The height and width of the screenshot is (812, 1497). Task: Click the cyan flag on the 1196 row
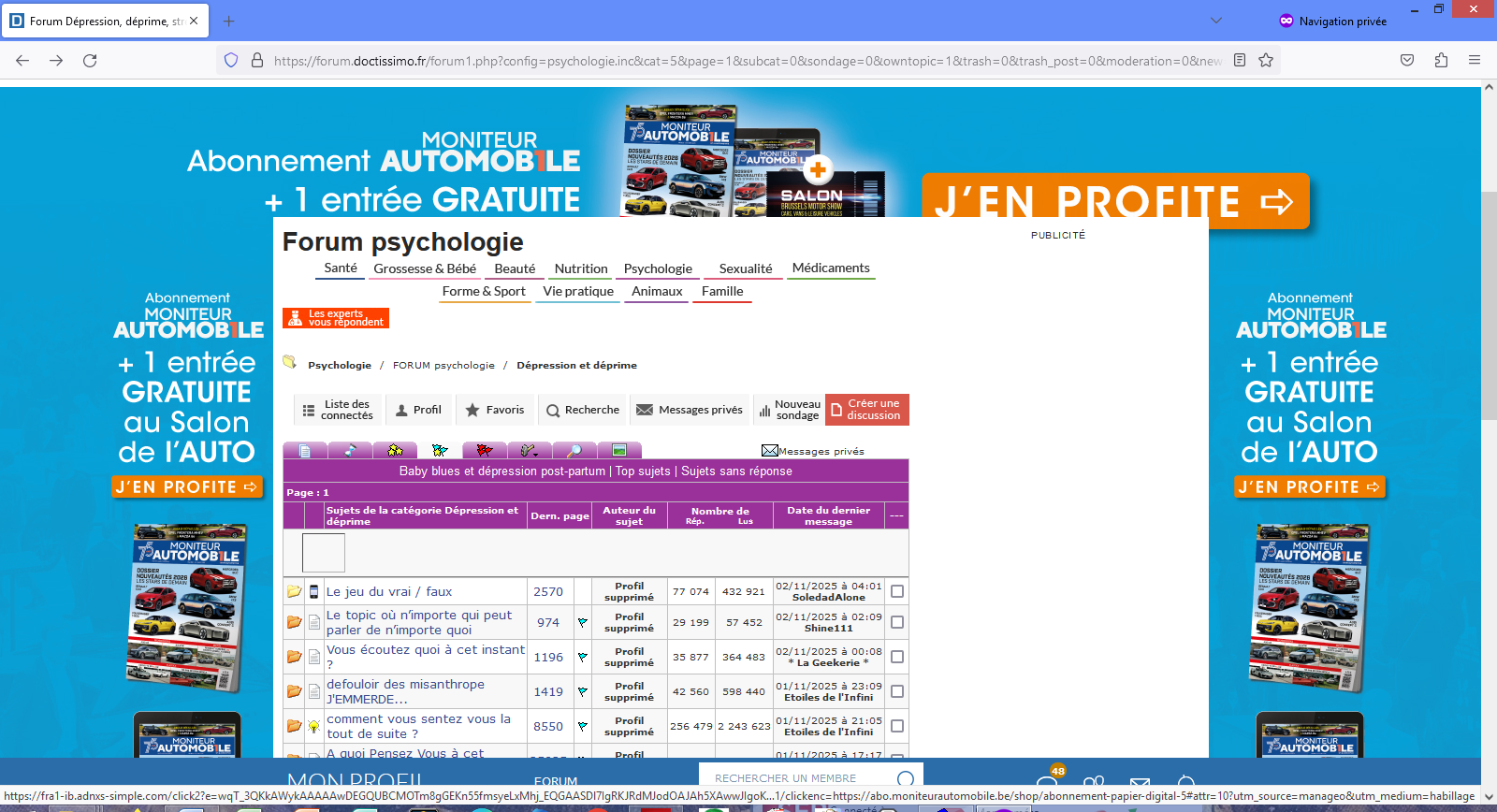click(x=582, y=657)
